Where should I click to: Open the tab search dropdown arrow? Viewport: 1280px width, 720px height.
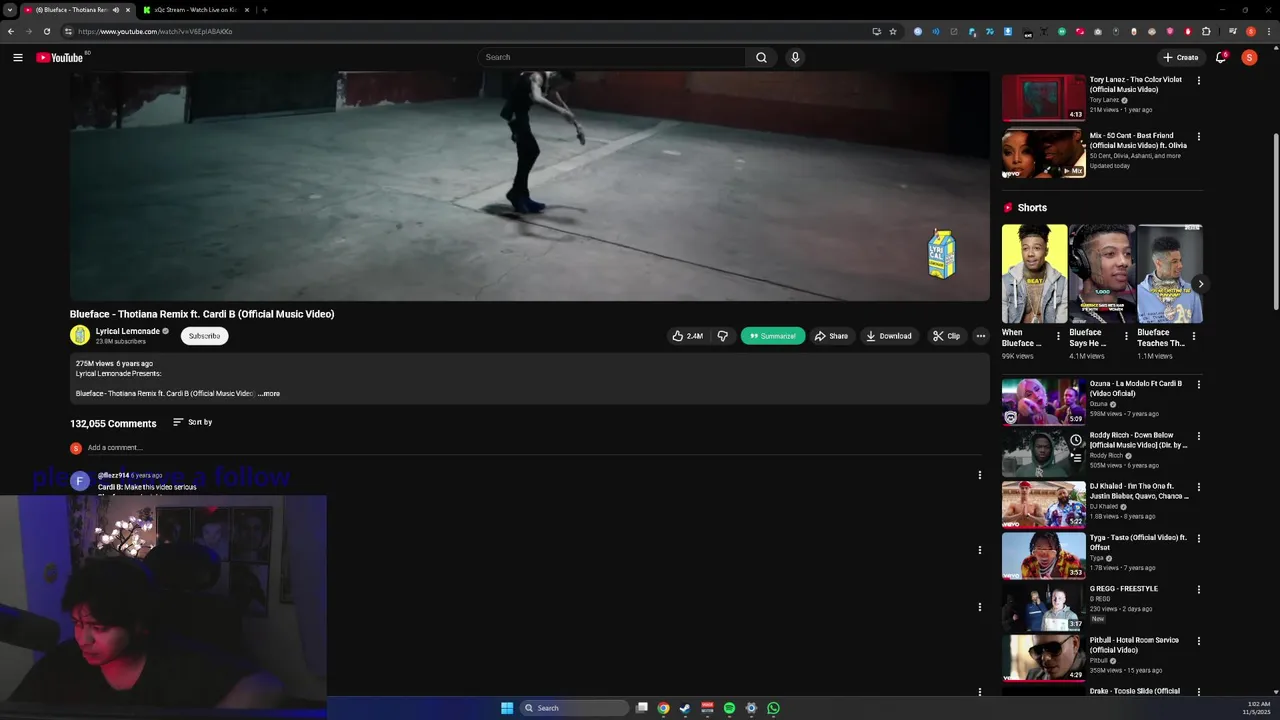click(x=9, y=10)
